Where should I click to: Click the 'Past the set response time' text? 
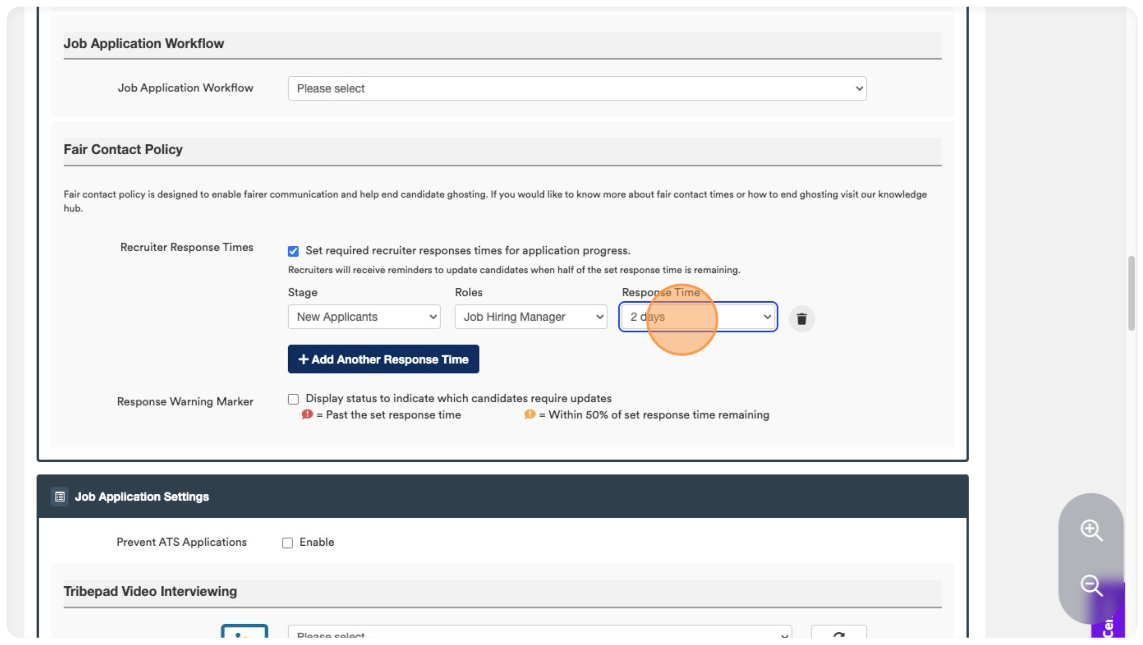(x=394, y=415)
